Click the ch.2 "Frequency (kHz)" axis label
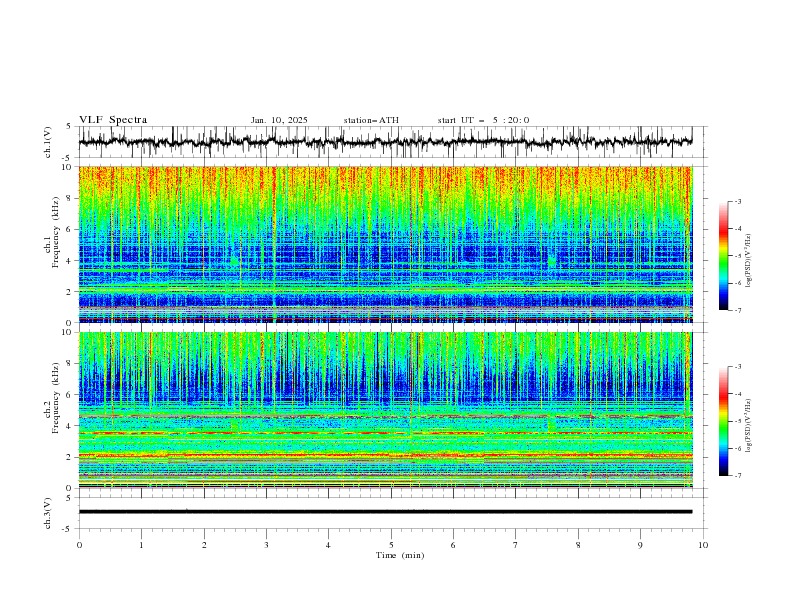792x612 pixels. (x=56, y=398)
